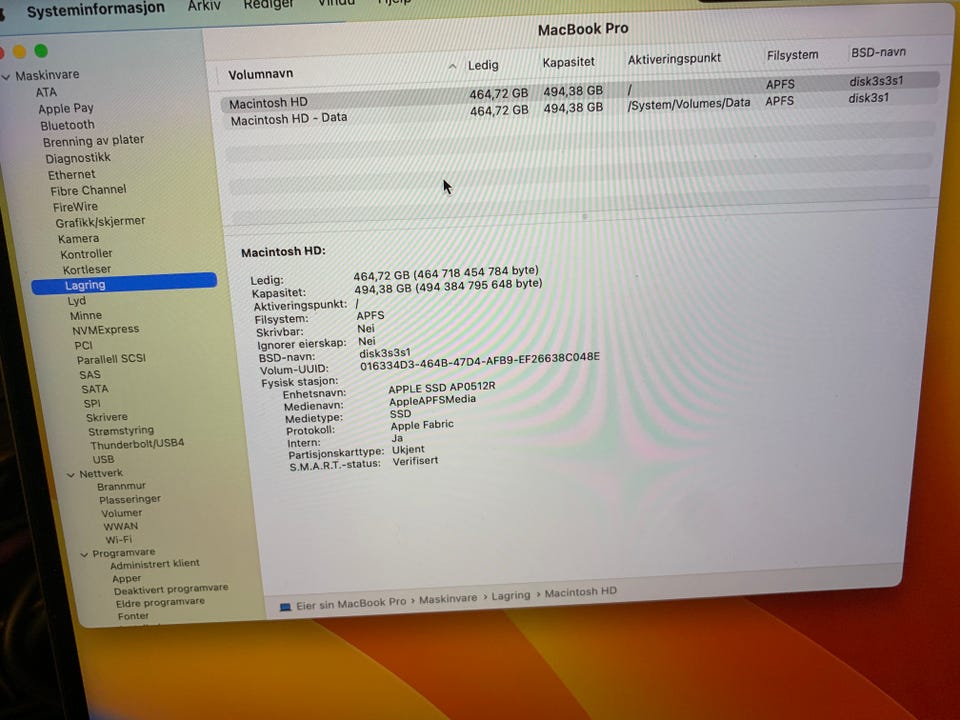The image size is (960, 720).
Task: Collapse the Programvare section
Action: point(84,555)
